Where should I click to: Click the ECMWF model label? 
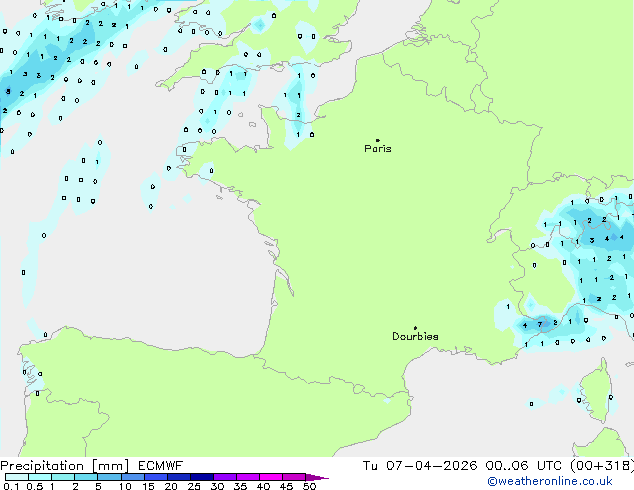click(161, 466)
